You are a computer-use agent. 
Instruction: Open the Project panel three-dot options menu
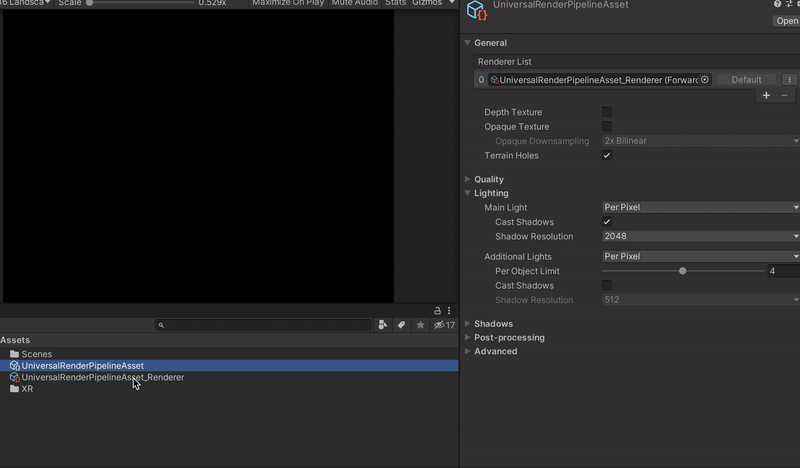449,310
